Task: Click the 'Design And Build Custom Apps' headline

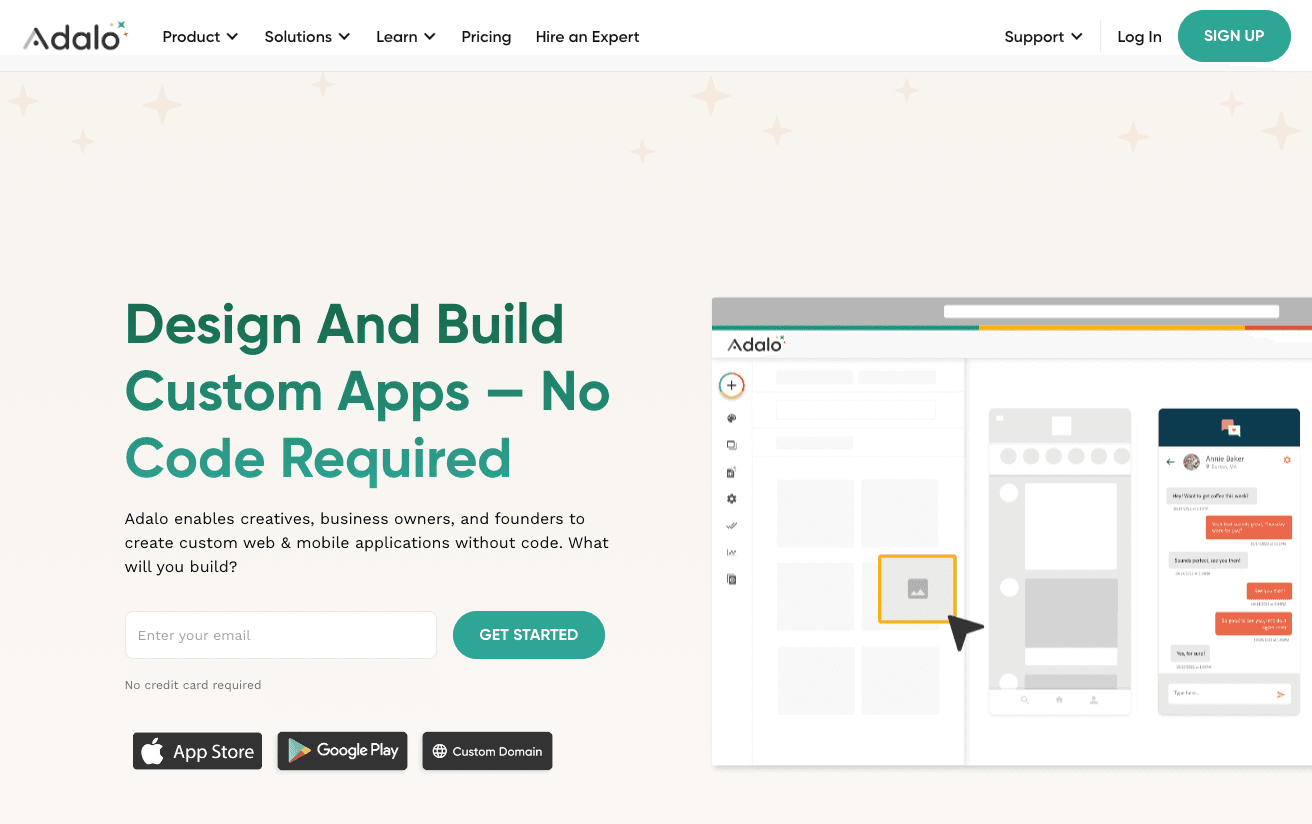Action: click(x=368, y=391)
